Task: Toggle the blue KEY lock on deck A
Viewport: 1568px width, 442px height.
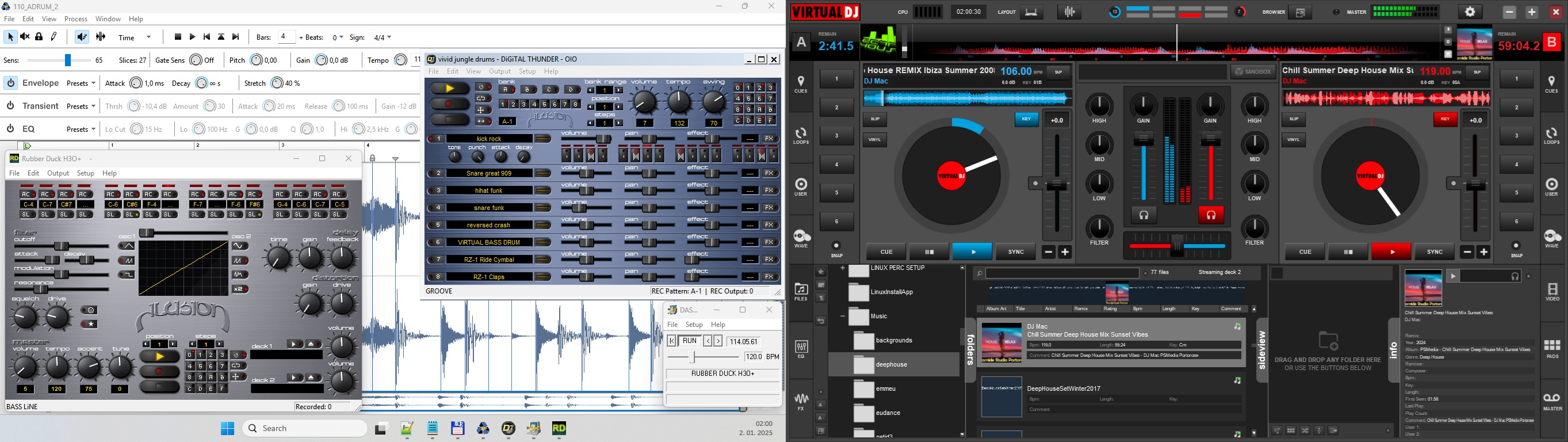Action: coord(1026,119)
